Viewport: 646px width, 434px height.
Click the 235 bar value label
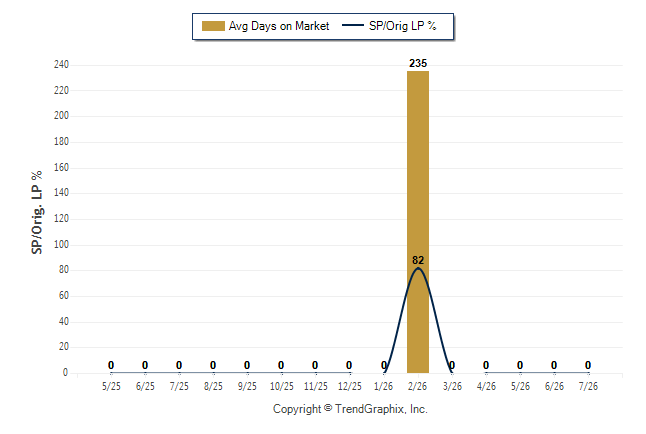point(418,63)
